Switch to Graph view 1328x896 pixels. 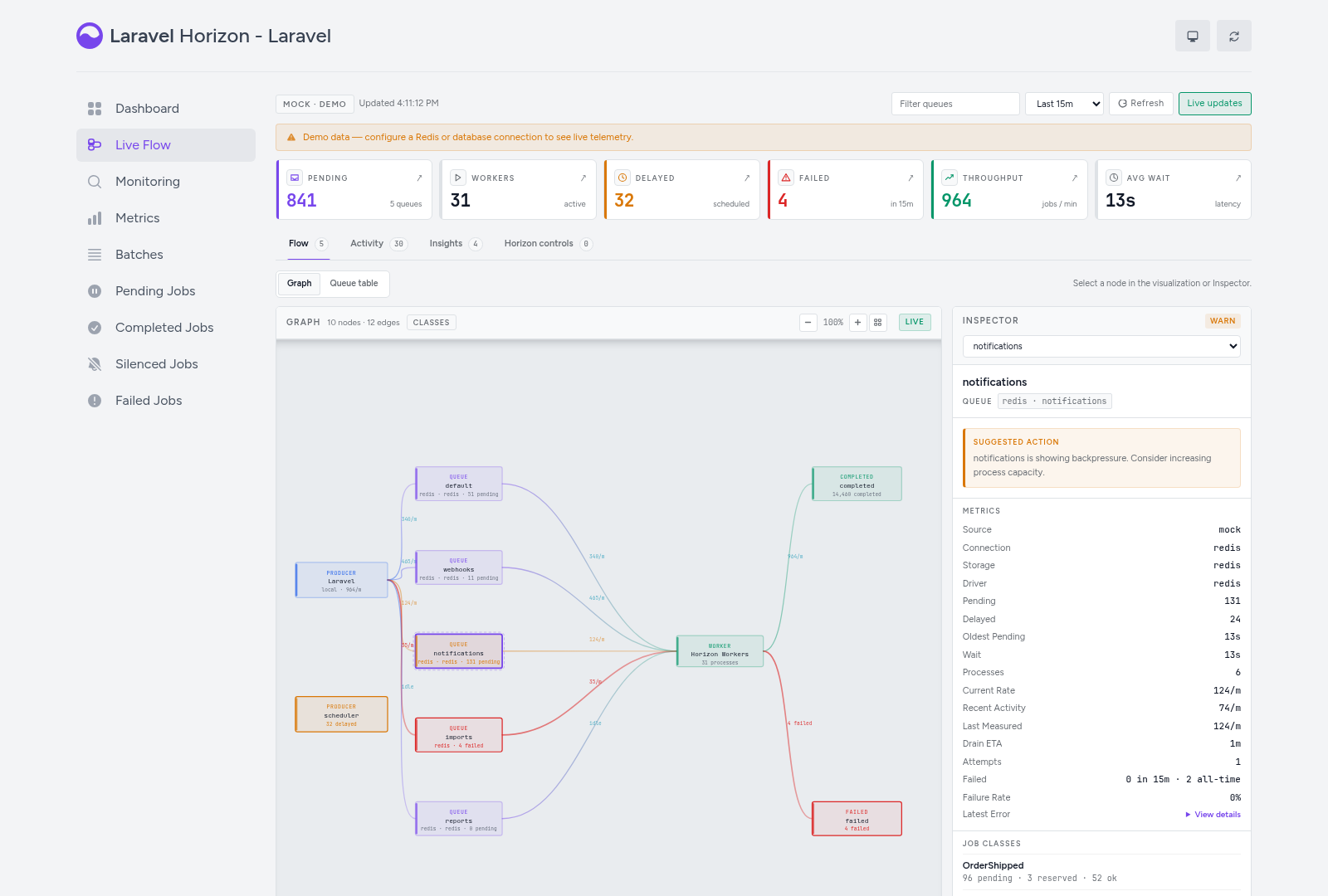coord(300,284)
